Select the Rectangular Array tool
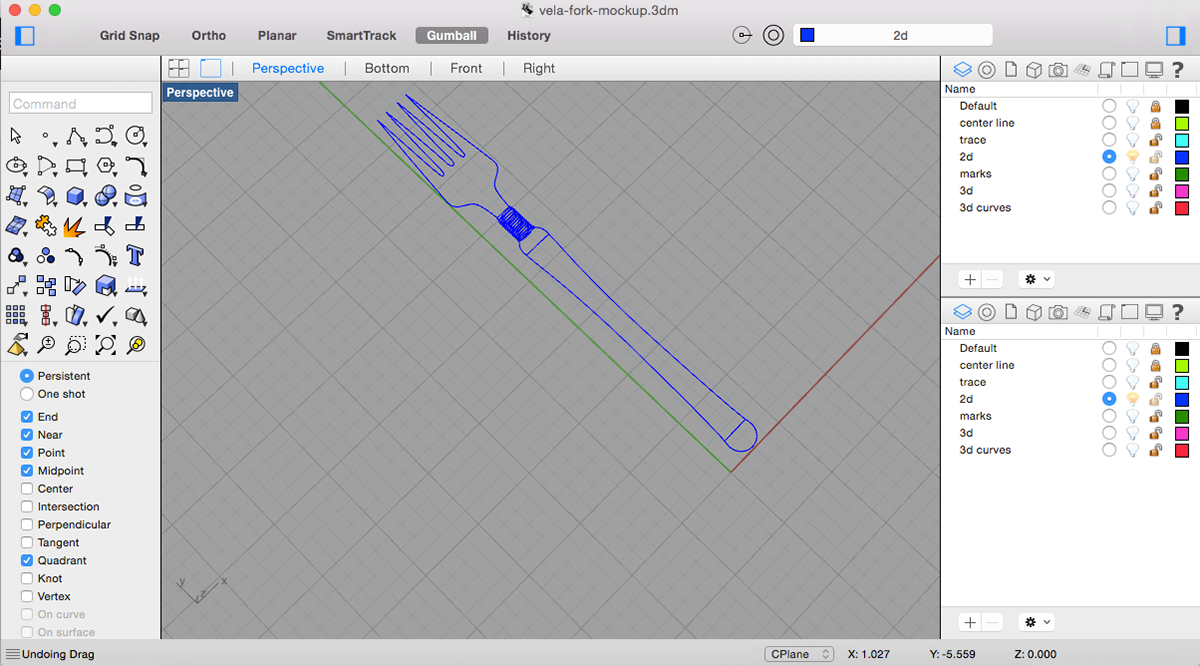1200x666 pixels. pyautogui.click(x=16, y=316)
